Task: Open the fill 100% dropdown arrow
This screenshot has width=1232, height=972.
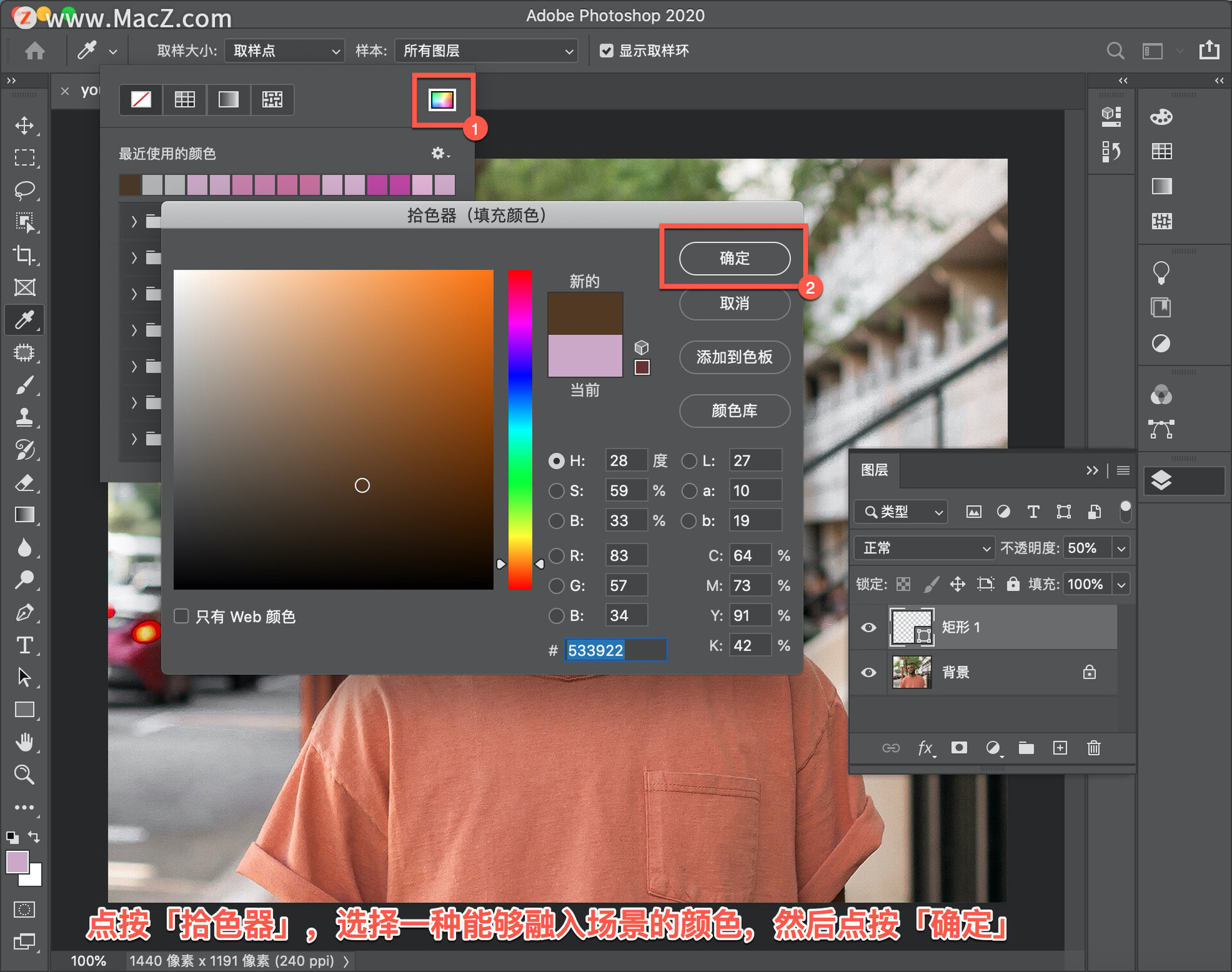Action: (x=1121, y=584)
